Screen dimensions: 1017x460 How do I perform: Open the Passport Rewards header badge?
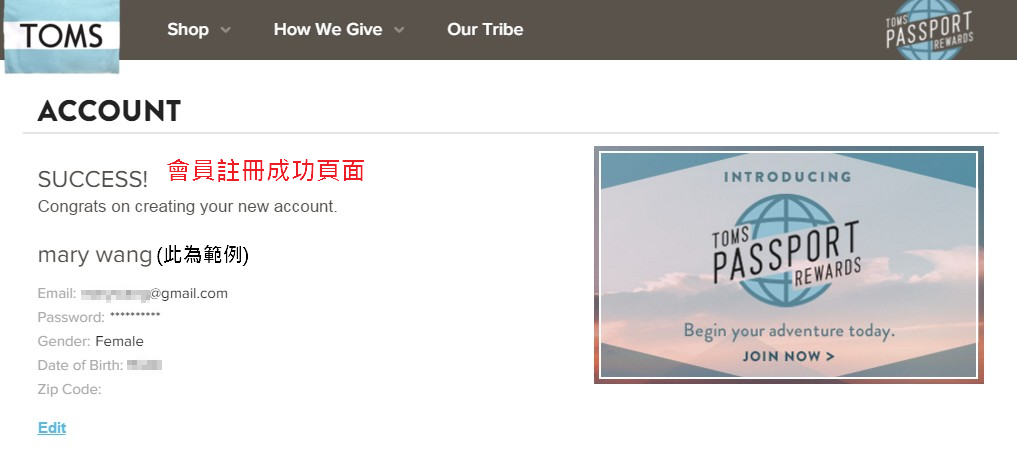click(x=929, y=30)
